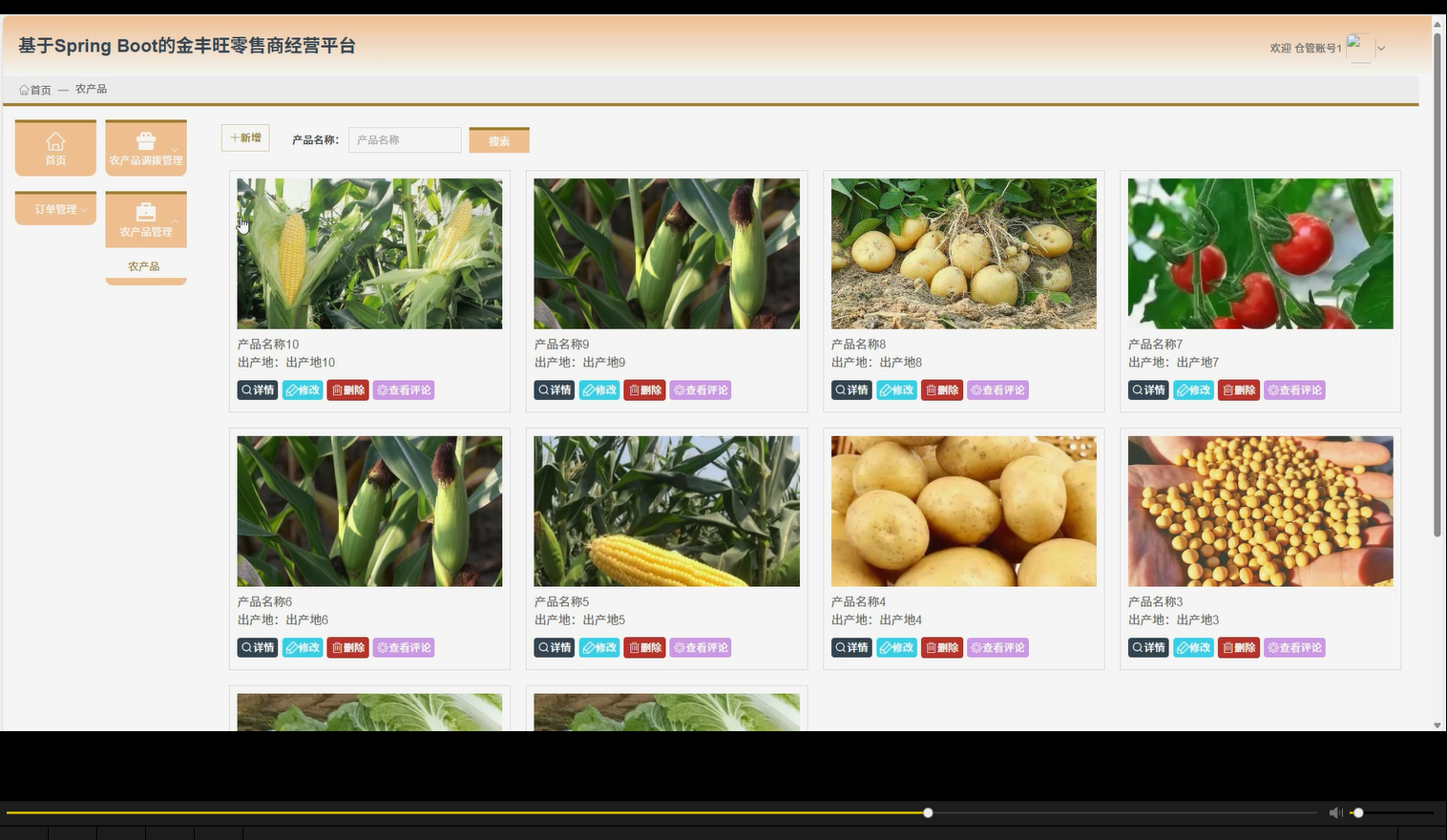This screenshot has width=1447, height=840.
Task: Open 查看评论 for 产品名称8
Action: [997, 390]
